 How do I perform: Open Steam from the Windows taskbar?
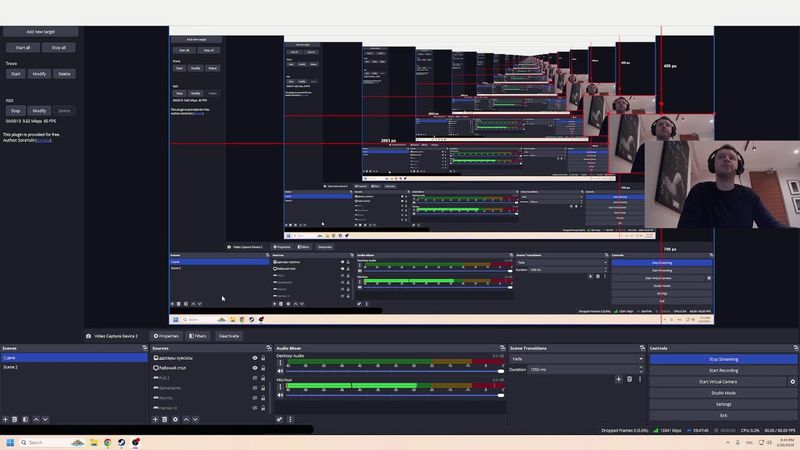coord(122,442)
